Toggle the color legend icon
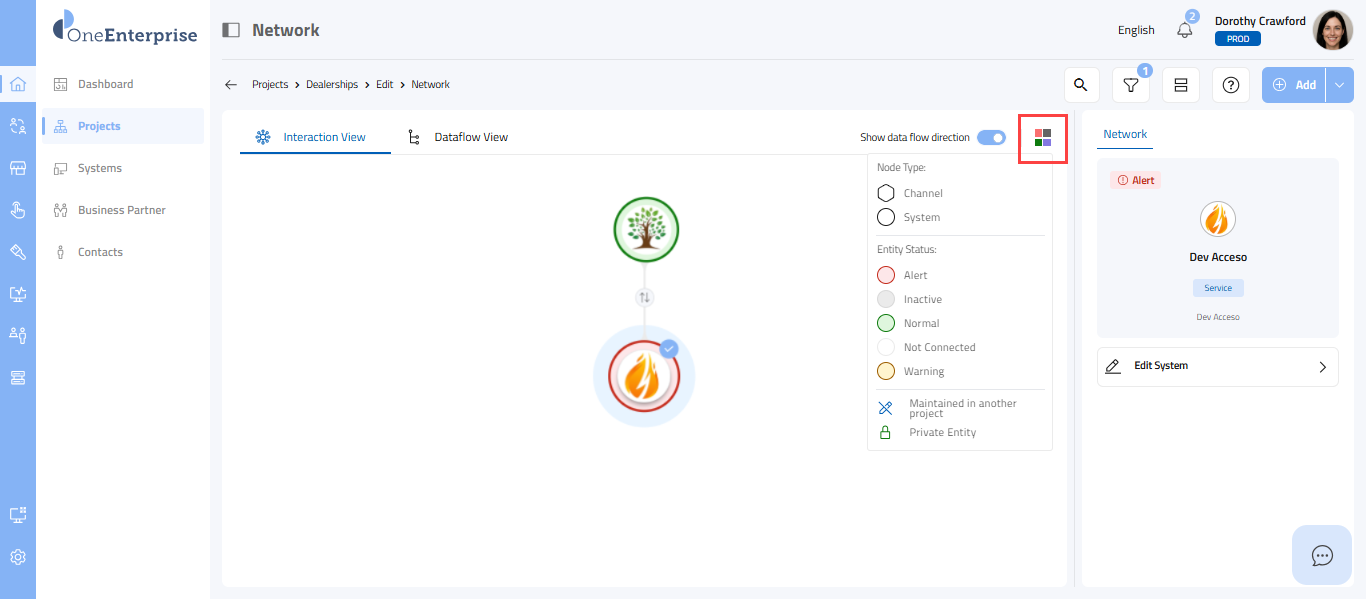 point(1043,138)
